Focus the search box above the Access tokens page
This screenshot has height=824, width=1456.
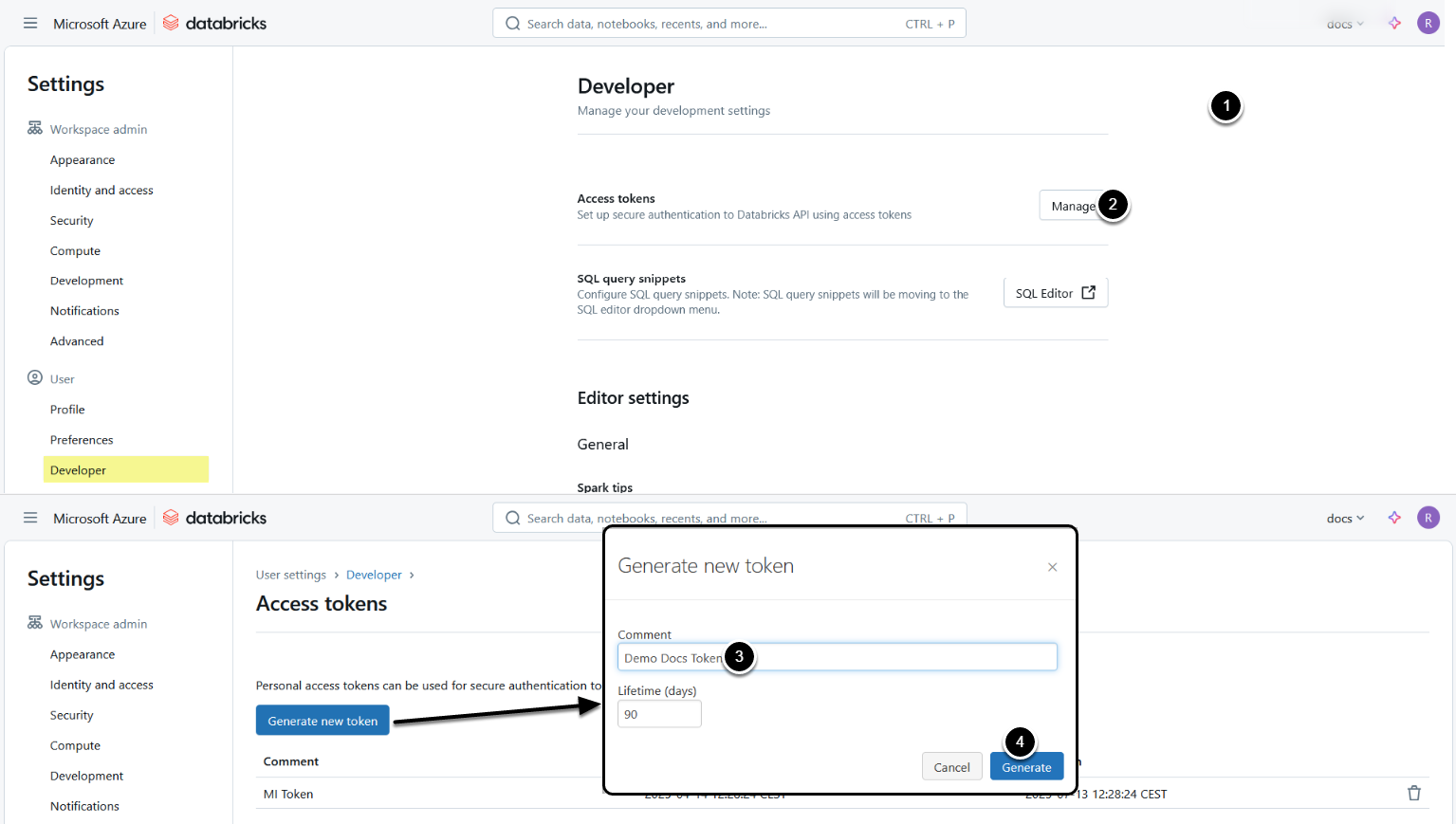(729, 518)
